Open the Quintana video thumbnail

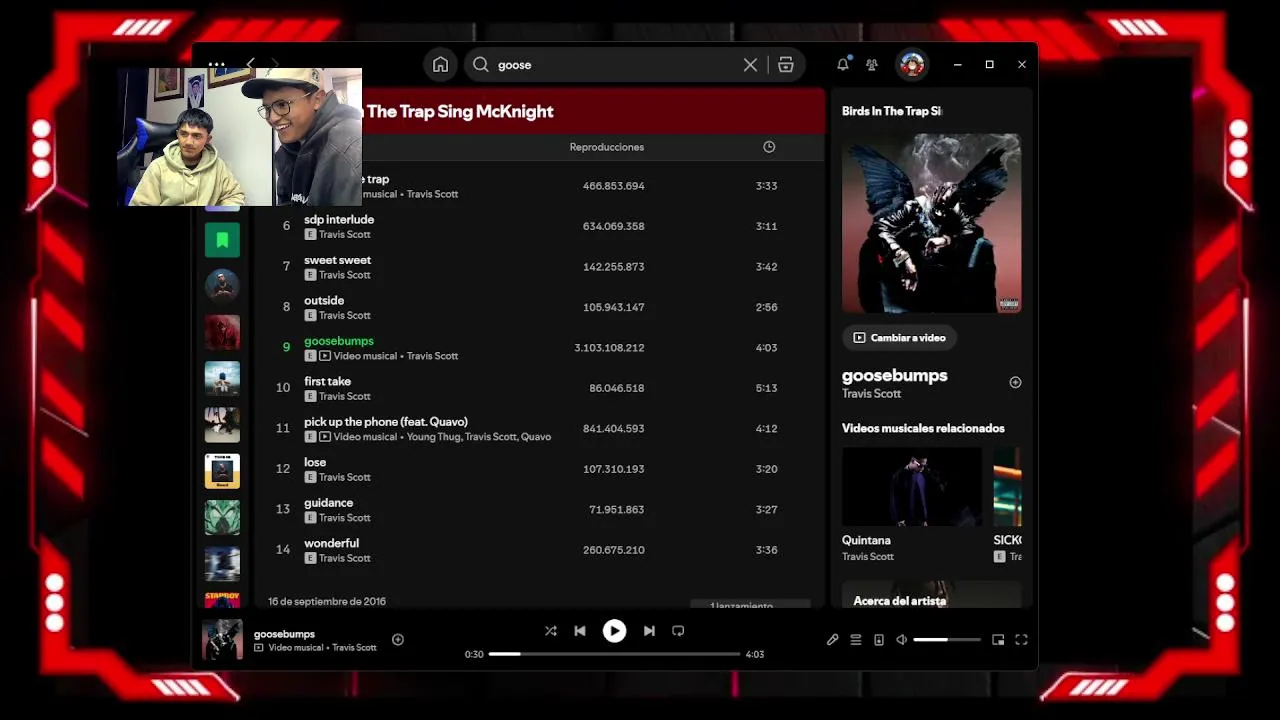click(912, 486)
